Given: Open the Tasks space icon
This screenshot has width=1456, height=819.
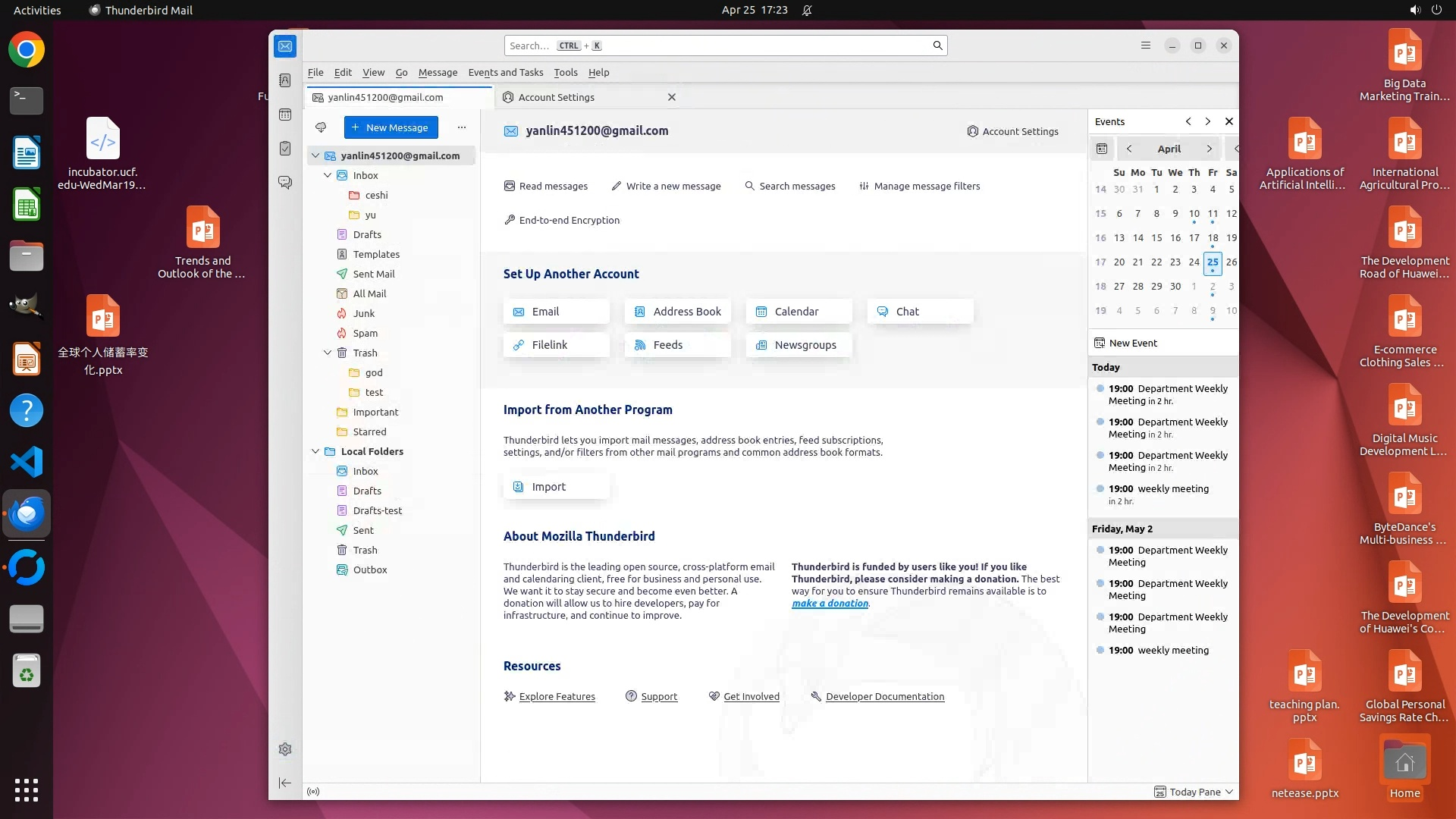Looking at the screenshot, I should coord(285,149).
